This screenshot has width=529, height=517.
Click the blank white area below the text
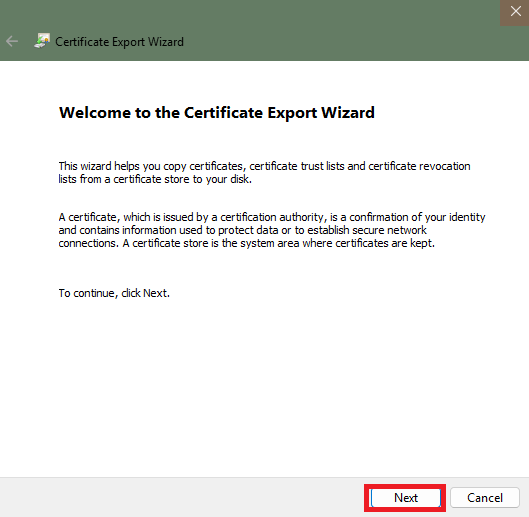(264, 388)
